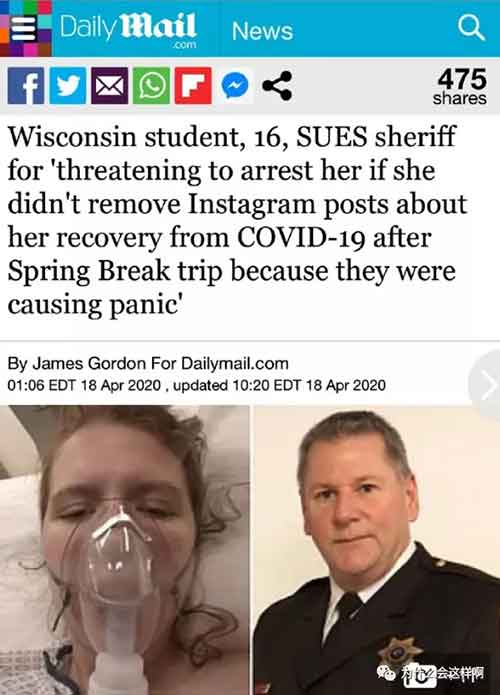Click the article publication date line
The width and height of the screenshot is (500, 695).
pos(196,385)
